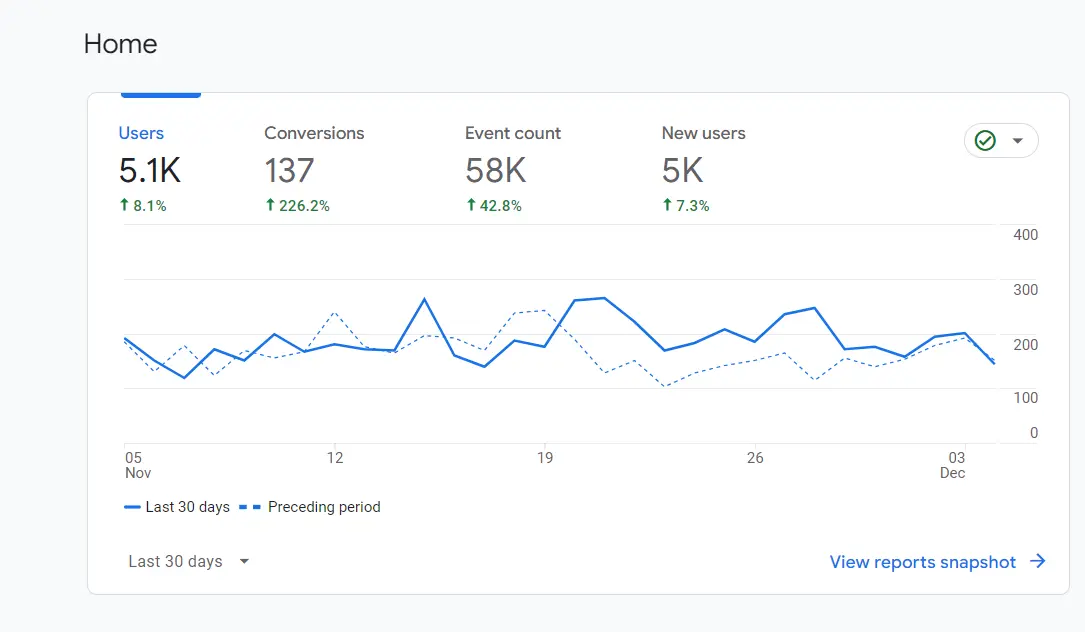Click the green up arrow beside 42.8%

coord(468,205)
